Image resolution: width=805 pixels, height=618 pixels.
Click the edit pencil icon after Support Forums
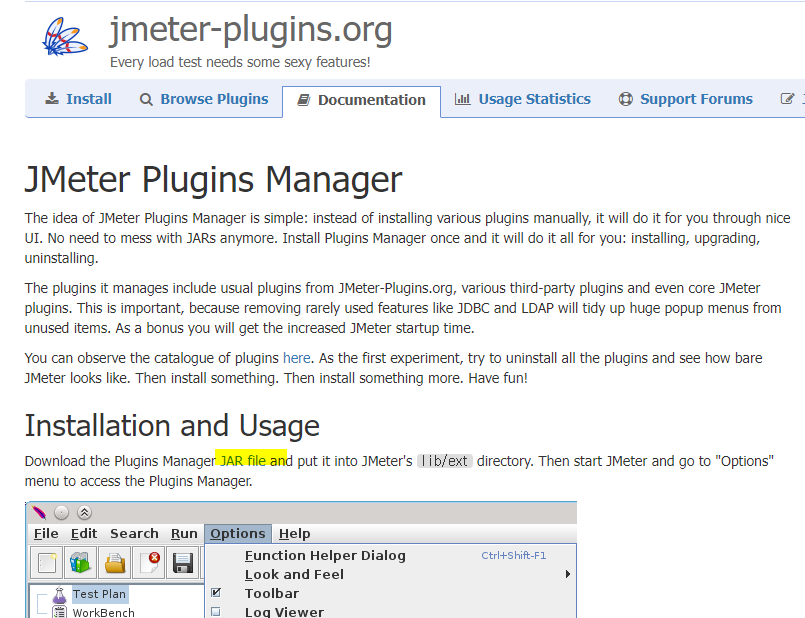[787, 99]
